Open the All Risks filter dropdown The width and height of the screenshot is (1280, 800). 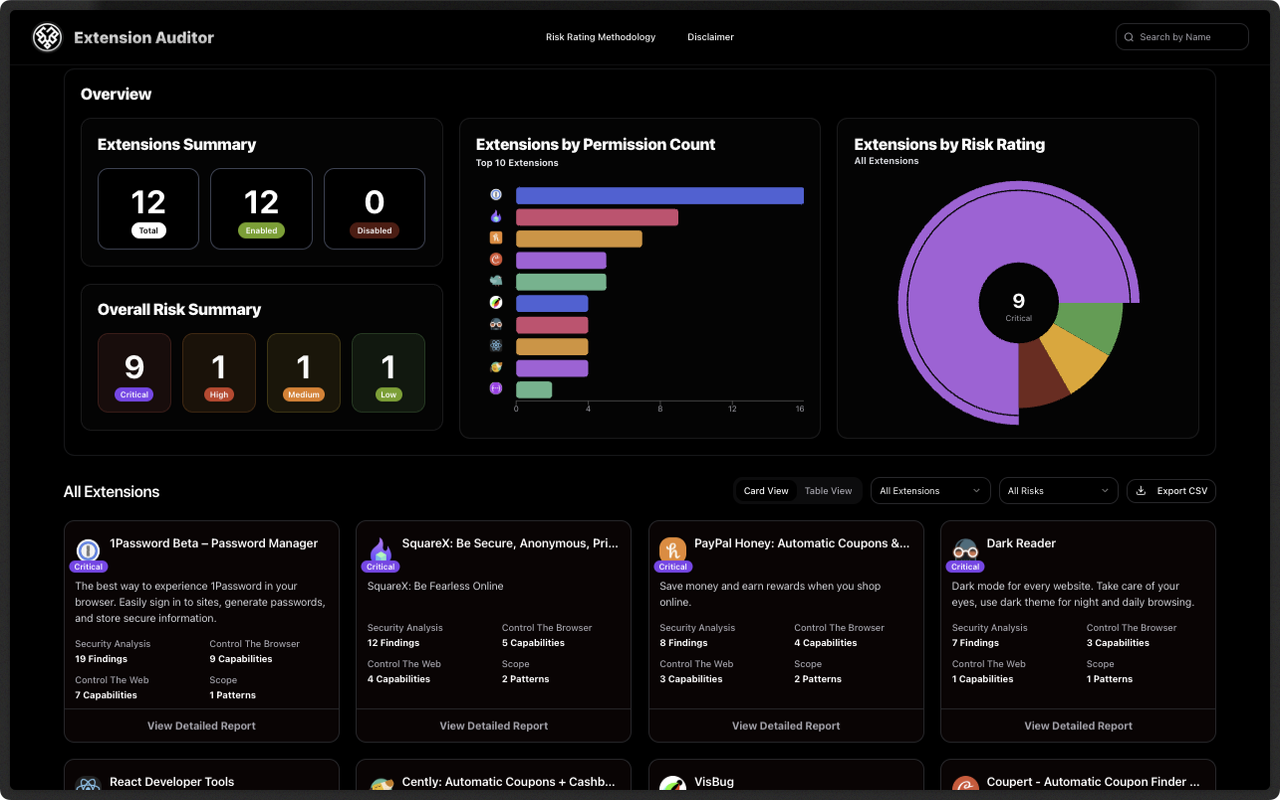pyautogui.click(x=1058, y=491)
